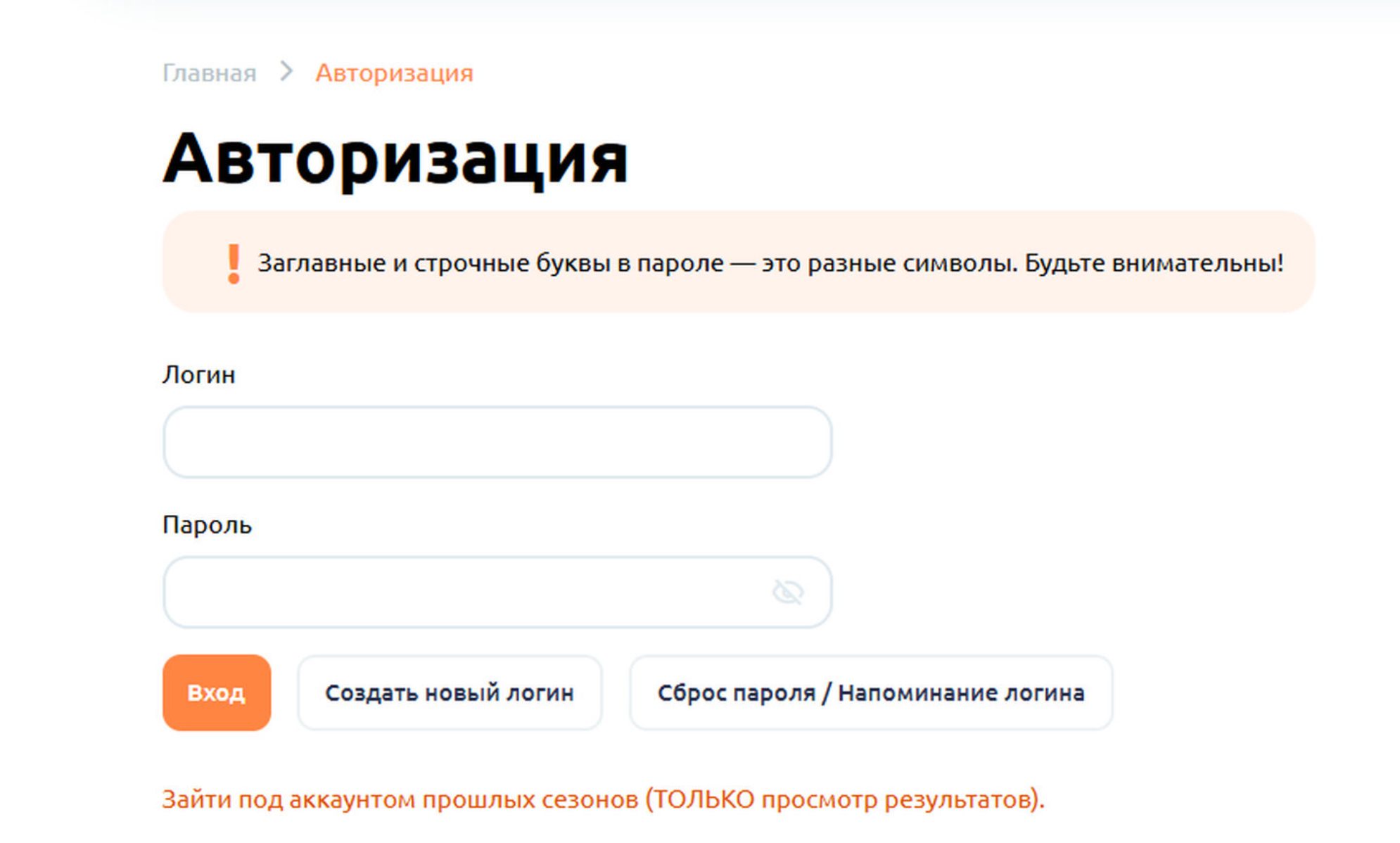Screen dimensions: 1400x843
Task: Click the breadcrumb chevron separator arrow
Action: tap(286, 71)
